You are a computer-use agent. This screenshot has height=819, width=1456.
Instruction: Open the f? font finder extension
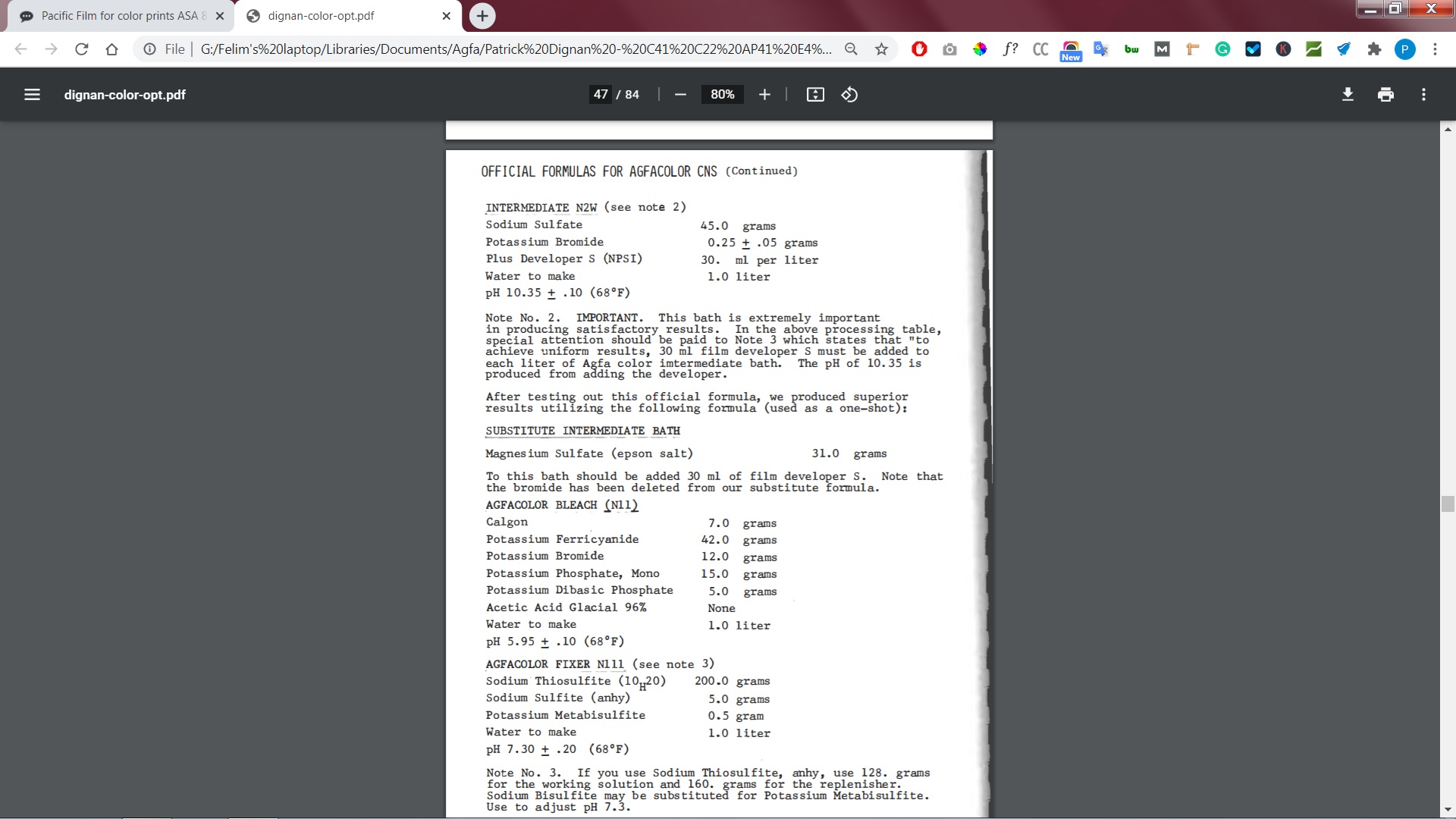click(1010, 49)
